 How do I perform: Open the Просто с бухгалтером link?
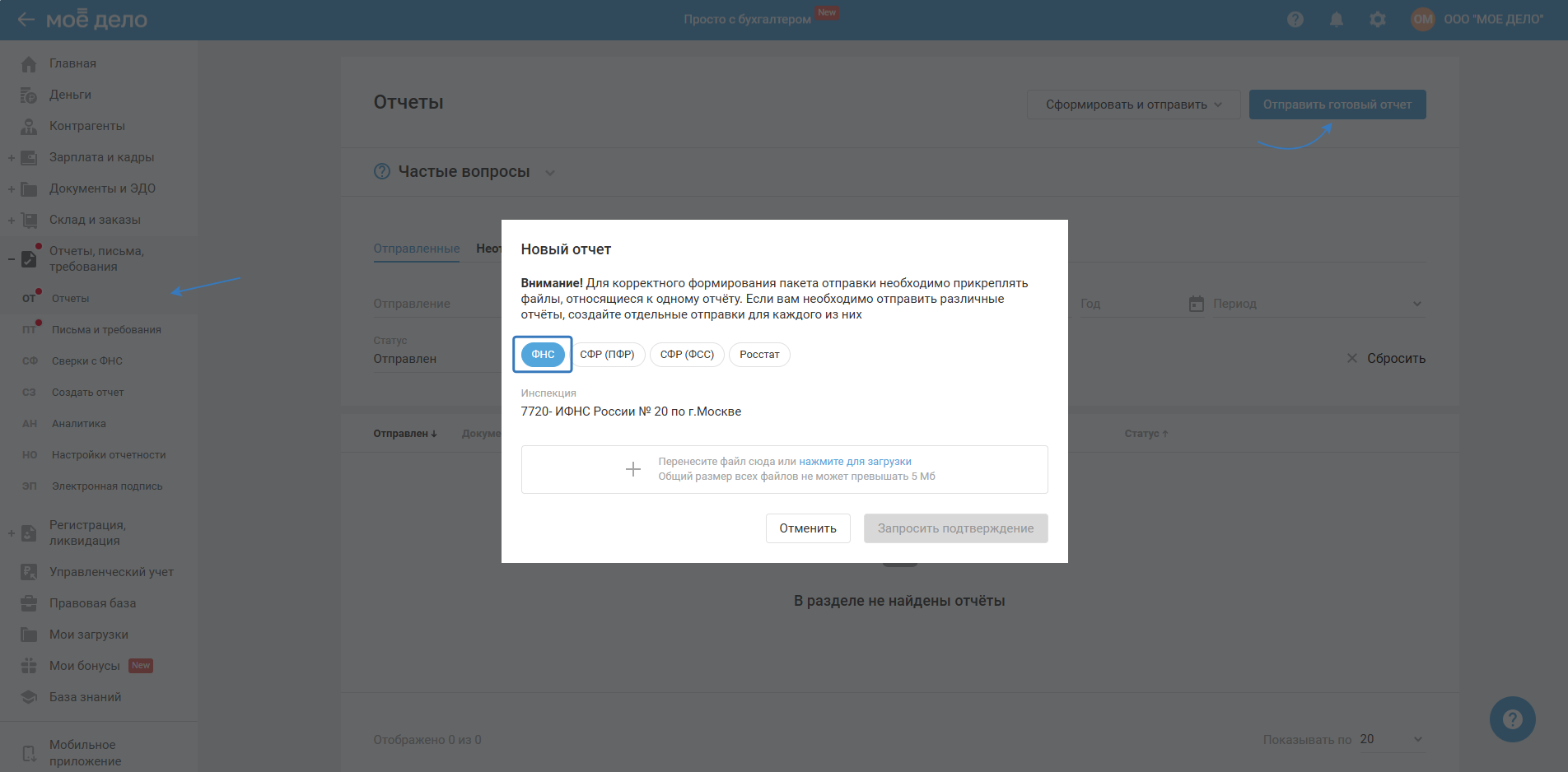click(747, 19)
